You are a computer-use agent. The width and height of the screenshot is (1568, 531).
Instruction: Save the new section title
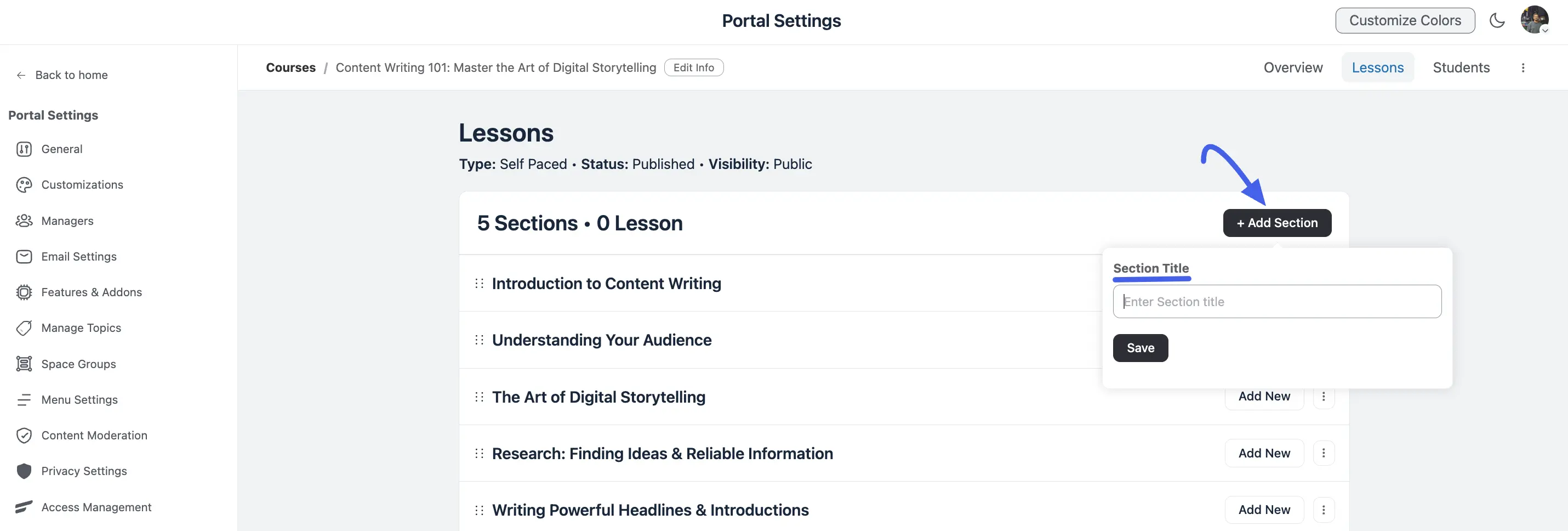click(x=1140, y=348)
